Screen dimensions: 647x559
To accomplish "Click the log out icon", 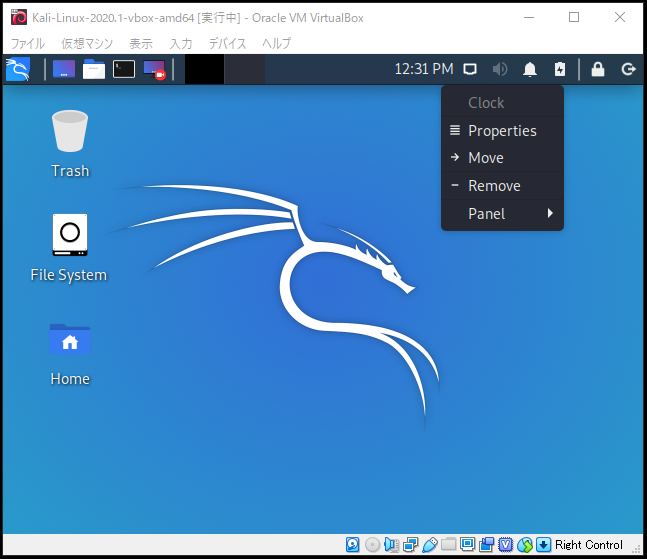I will 628,69.
